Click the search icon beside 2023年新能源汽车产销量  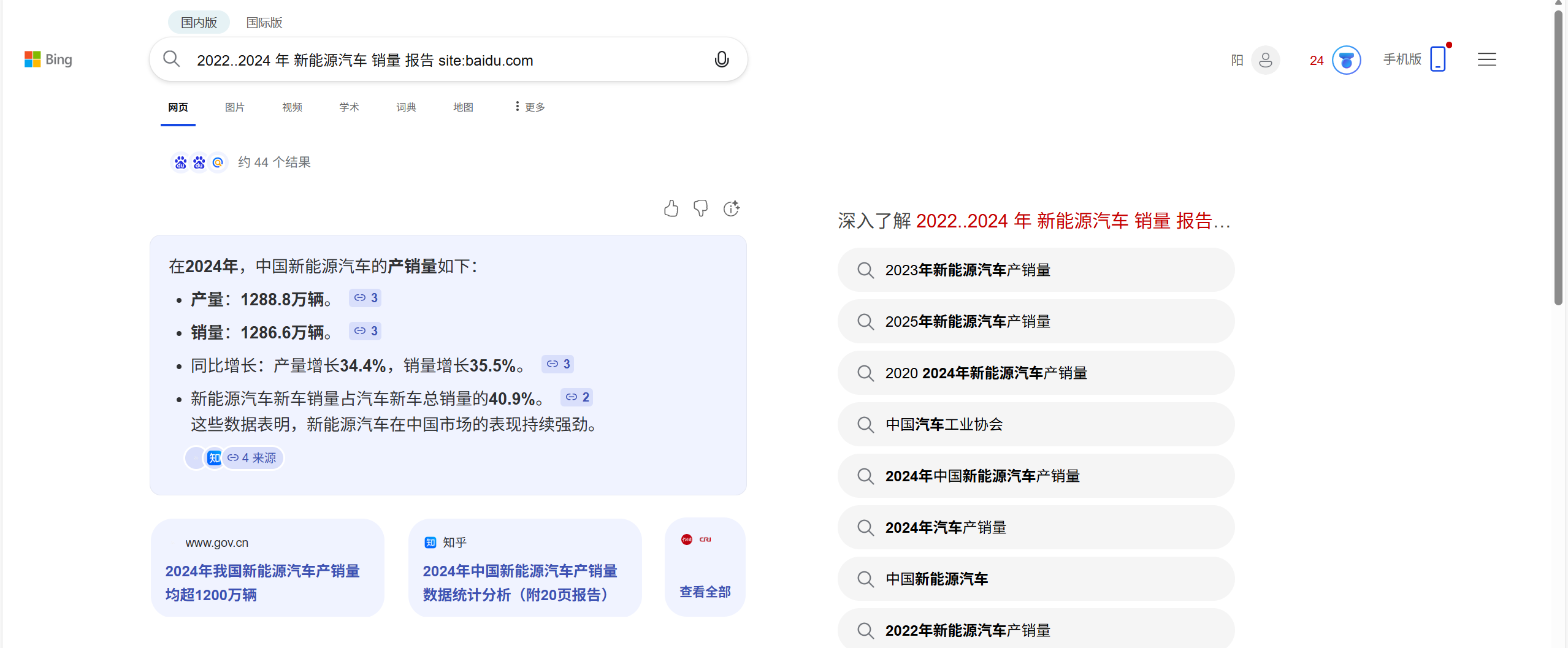[x=865, y=270]
